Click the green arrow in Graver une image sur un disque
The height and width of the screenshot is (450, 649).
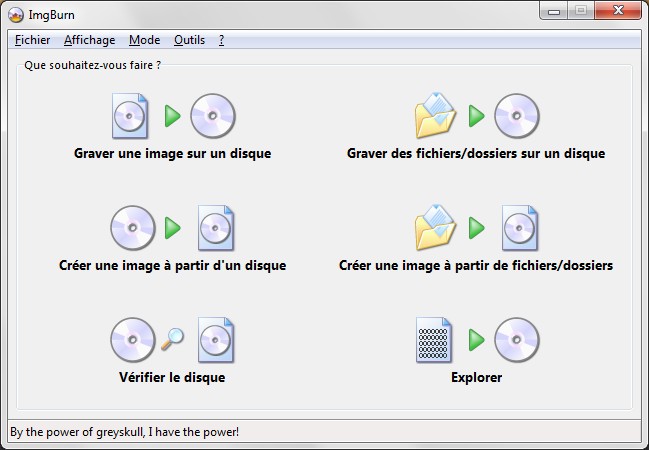173,116
